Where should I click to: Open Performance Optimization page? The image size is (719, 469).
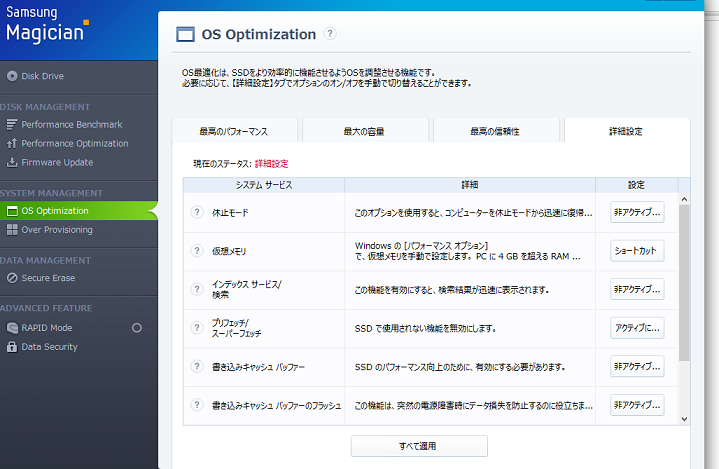(75, 143)
